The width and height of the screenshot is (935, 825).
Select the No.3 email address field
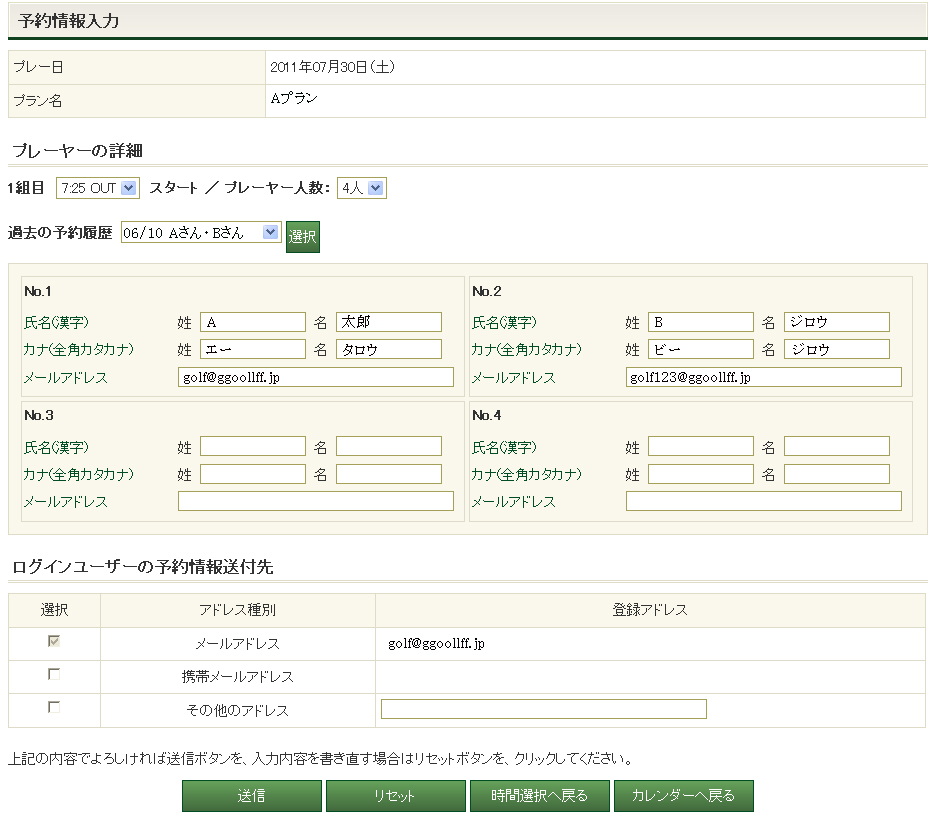[315, 501]
